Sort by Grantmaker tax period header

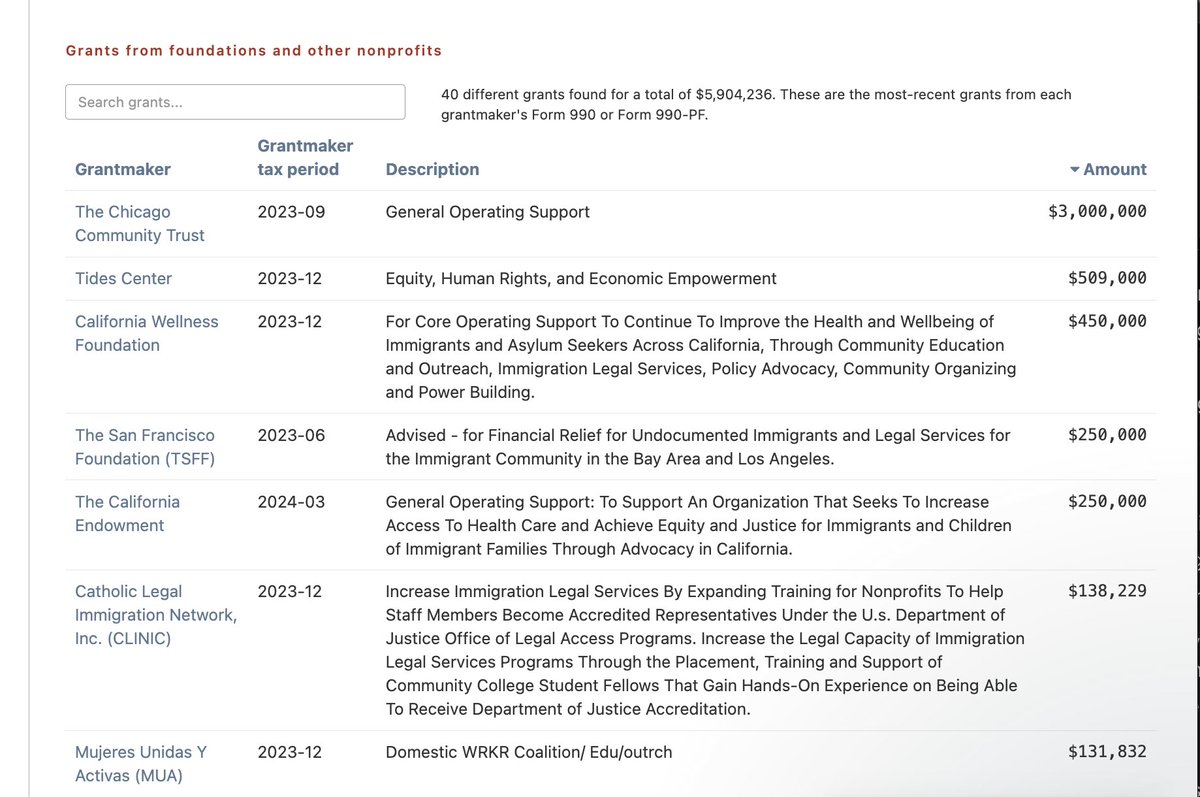305,157
